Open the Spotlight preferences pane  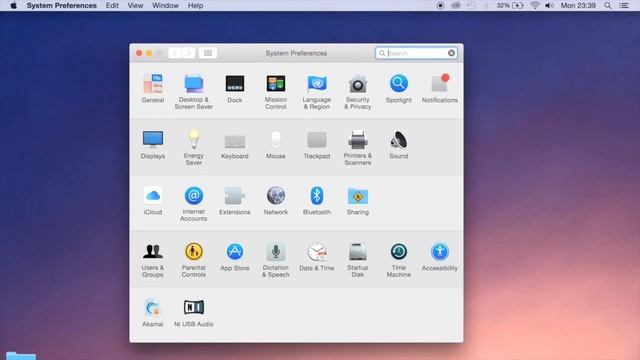click(x=398, y=88)
